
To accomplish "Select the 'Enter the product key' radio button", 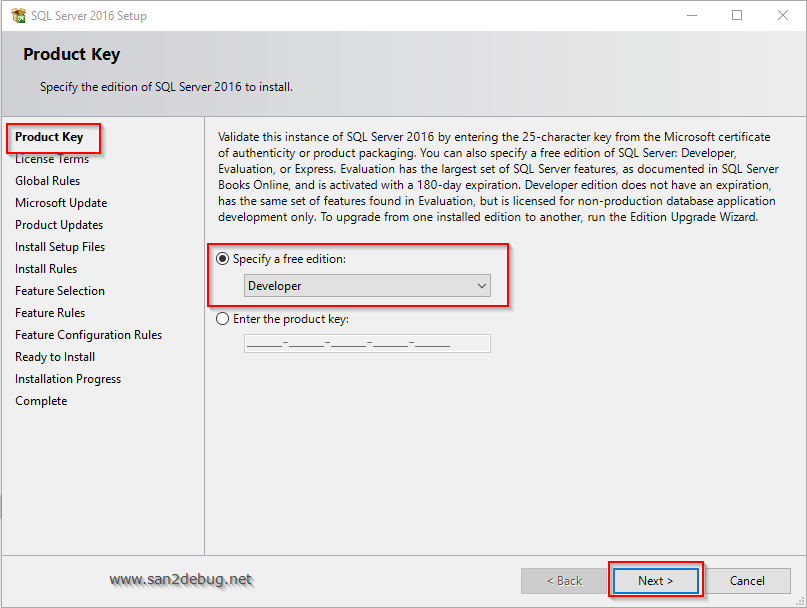I will 222,319.
